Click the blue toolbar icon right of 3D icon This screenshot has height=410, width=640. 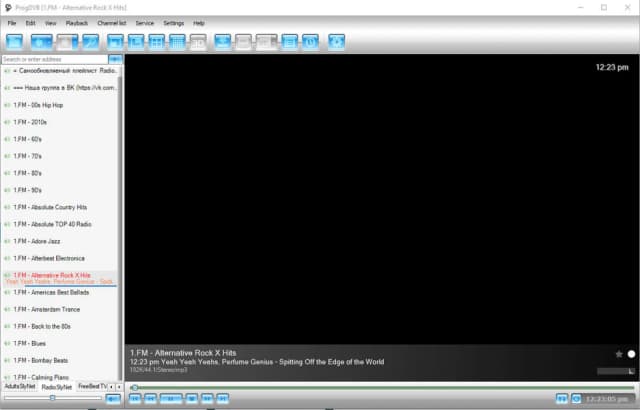[x=222, y=42]
